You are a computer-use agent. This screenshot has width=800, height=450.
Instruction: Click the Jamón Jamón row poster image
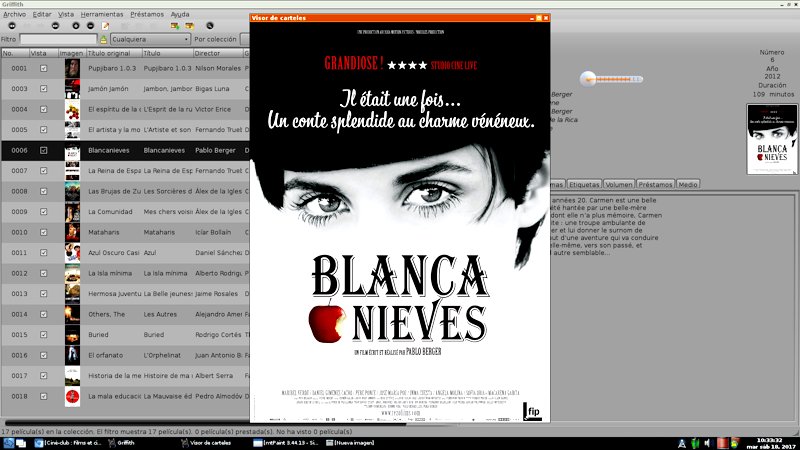coord(72,89)
